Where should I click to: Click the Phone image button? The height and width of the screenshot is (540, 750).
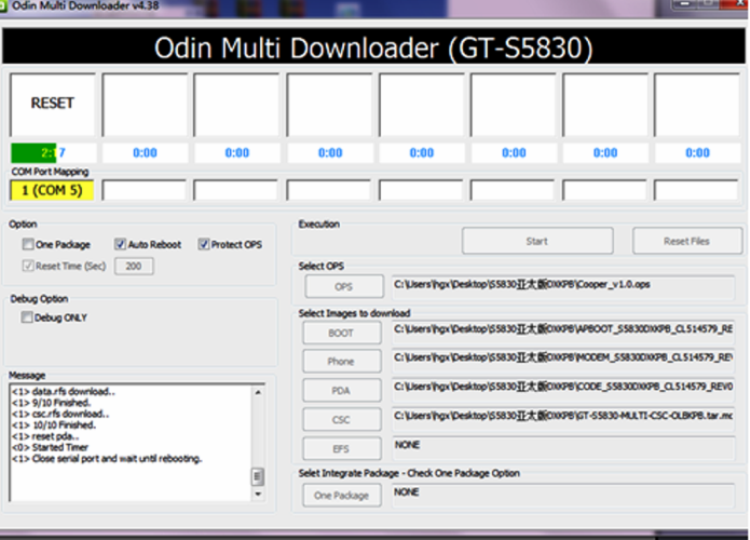pos(342,362)
